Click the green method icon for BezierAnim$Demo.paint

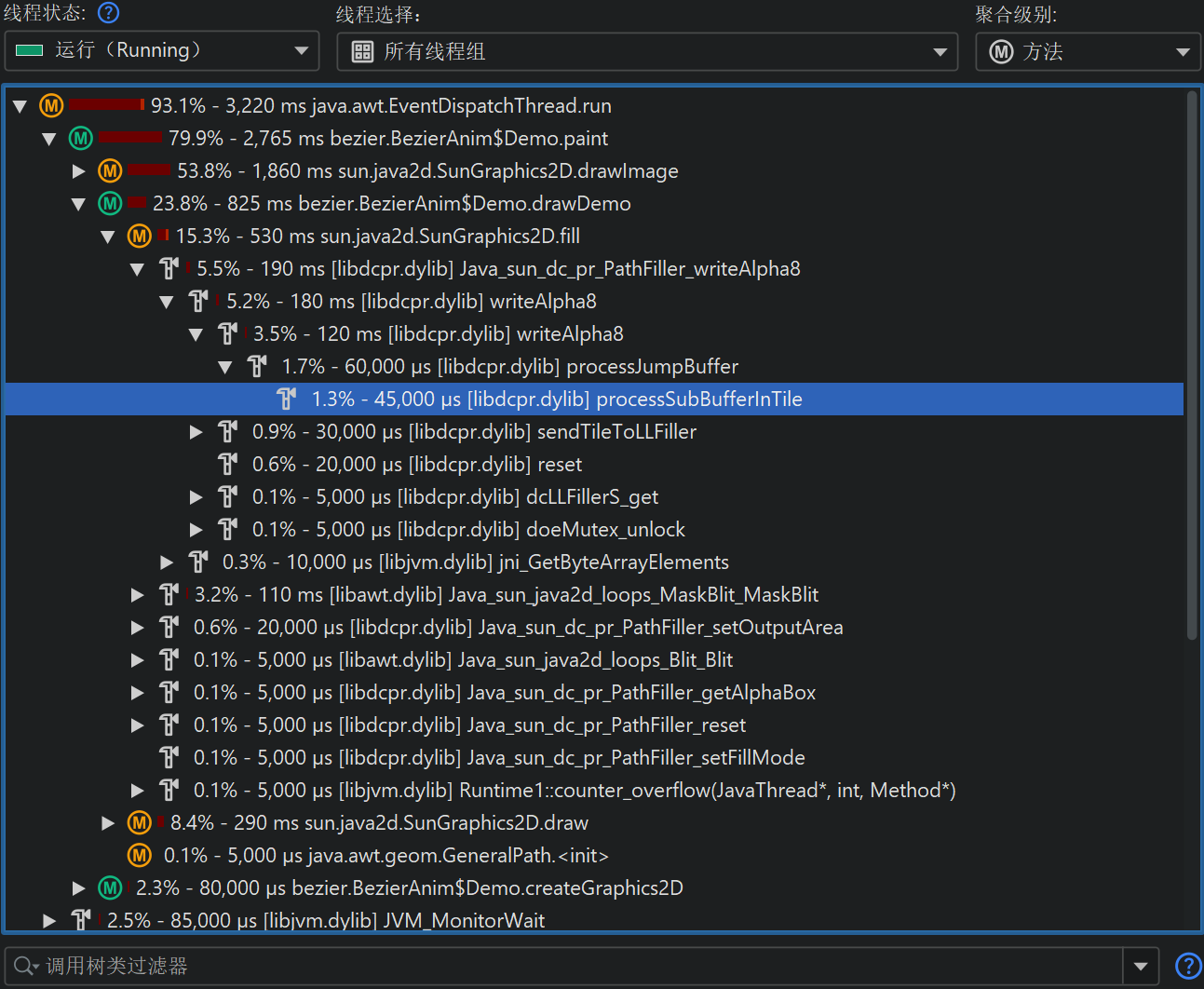(81, 139)
